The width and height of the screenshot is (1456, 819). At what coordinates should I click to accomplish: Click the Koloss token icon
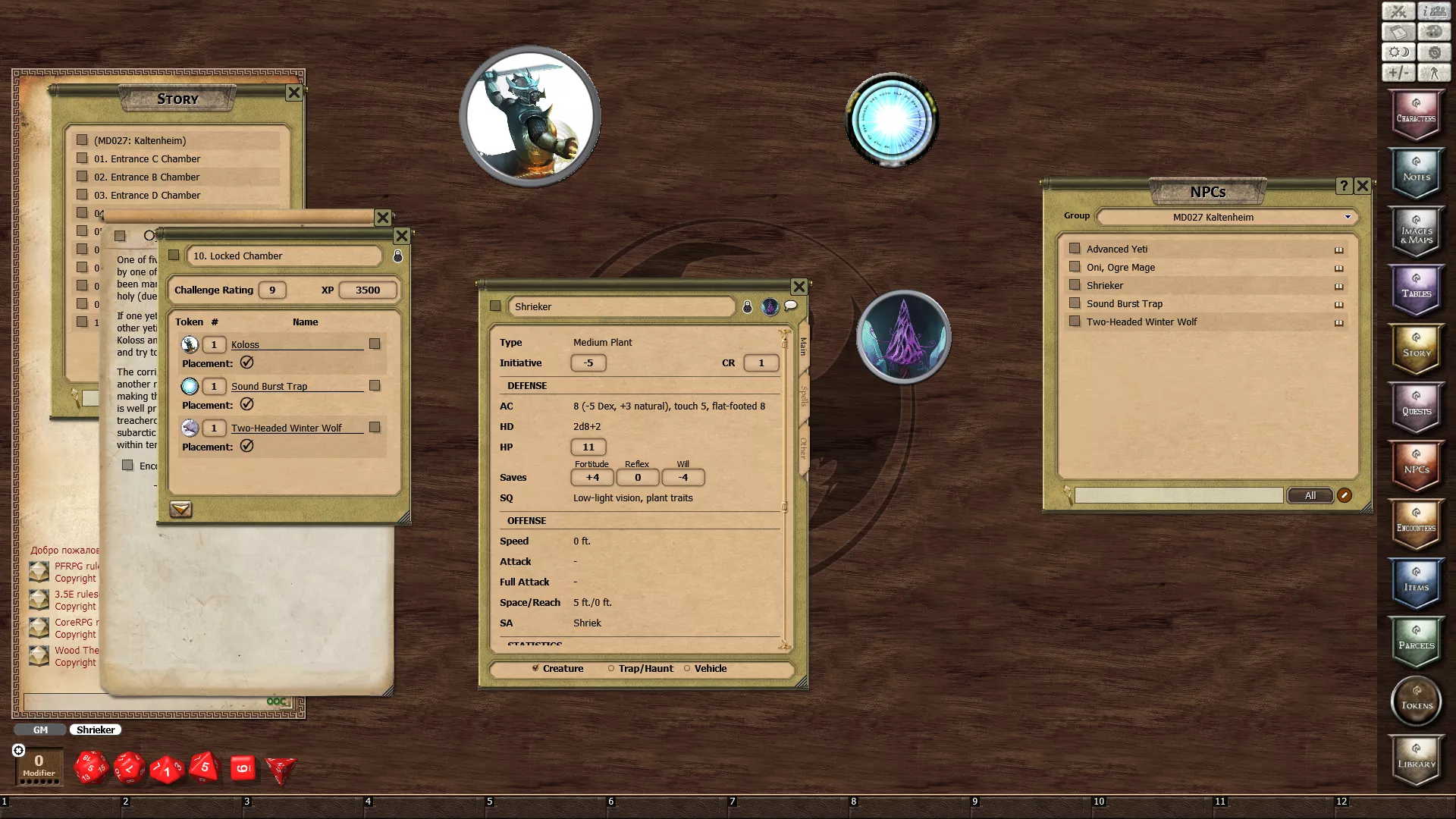click(190, 344)
